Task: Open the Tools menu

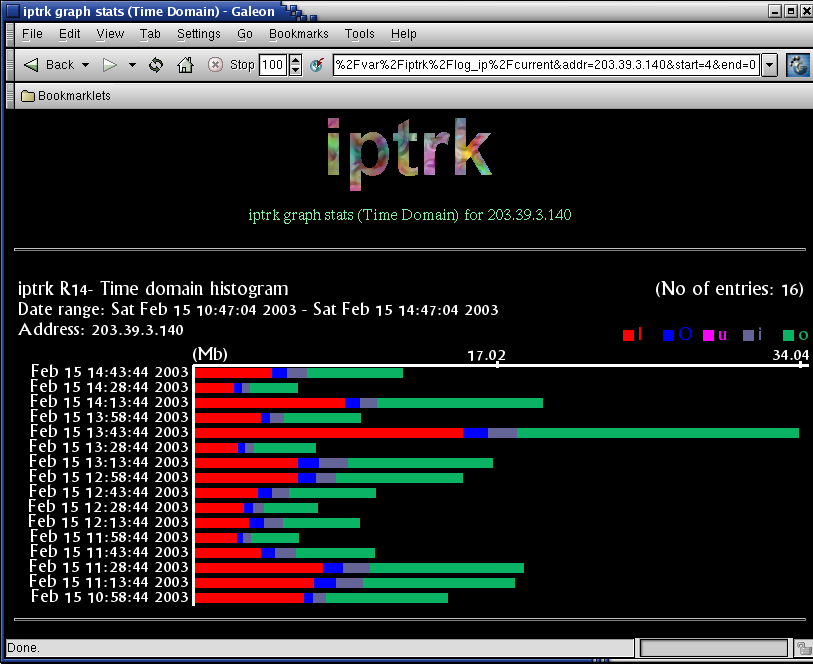Action: (x=360, y=34)
